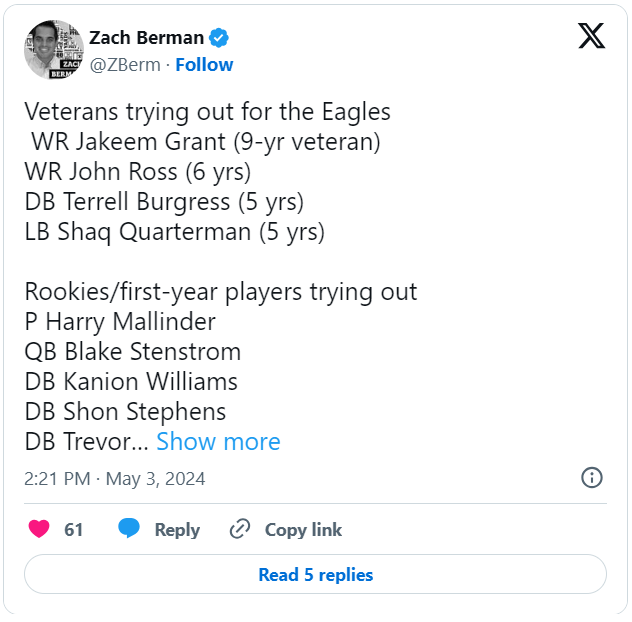The width and height of the screenshot is (632, 622).
Task: Click the 'QB Blake Stenstrom' text line
Action: [132, 352]
